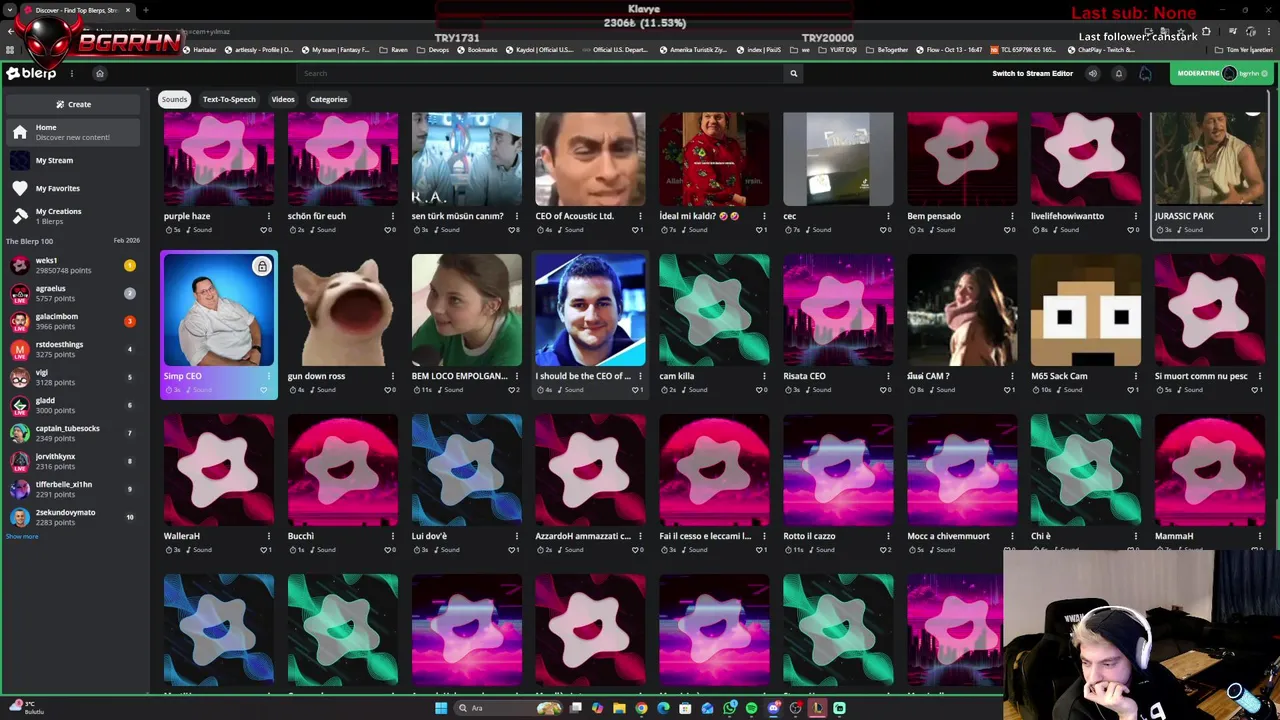Viewport: 1280px width, 720px height.
Task: Click Windows Start button on taskbar
Action: (x=441, y=708)
